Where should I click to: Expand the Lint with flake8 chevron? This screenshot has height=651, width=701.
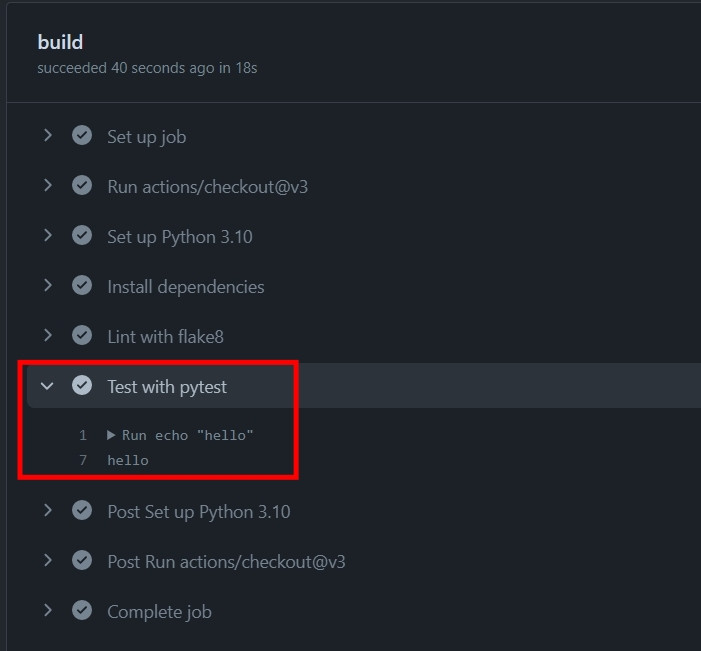47,336
